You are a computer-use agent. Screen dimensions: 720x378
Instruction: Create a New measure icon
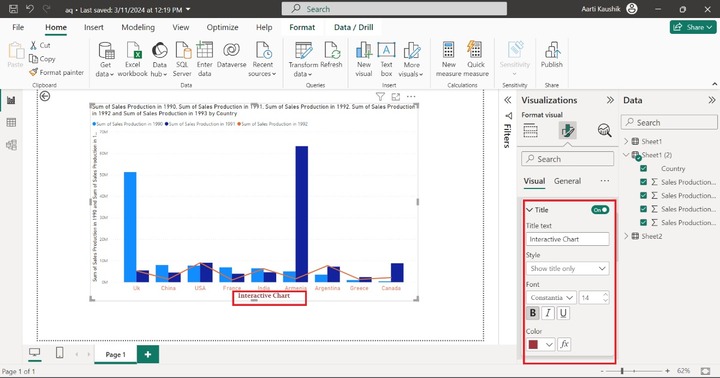pyautogui.click(x=449, y=51)
